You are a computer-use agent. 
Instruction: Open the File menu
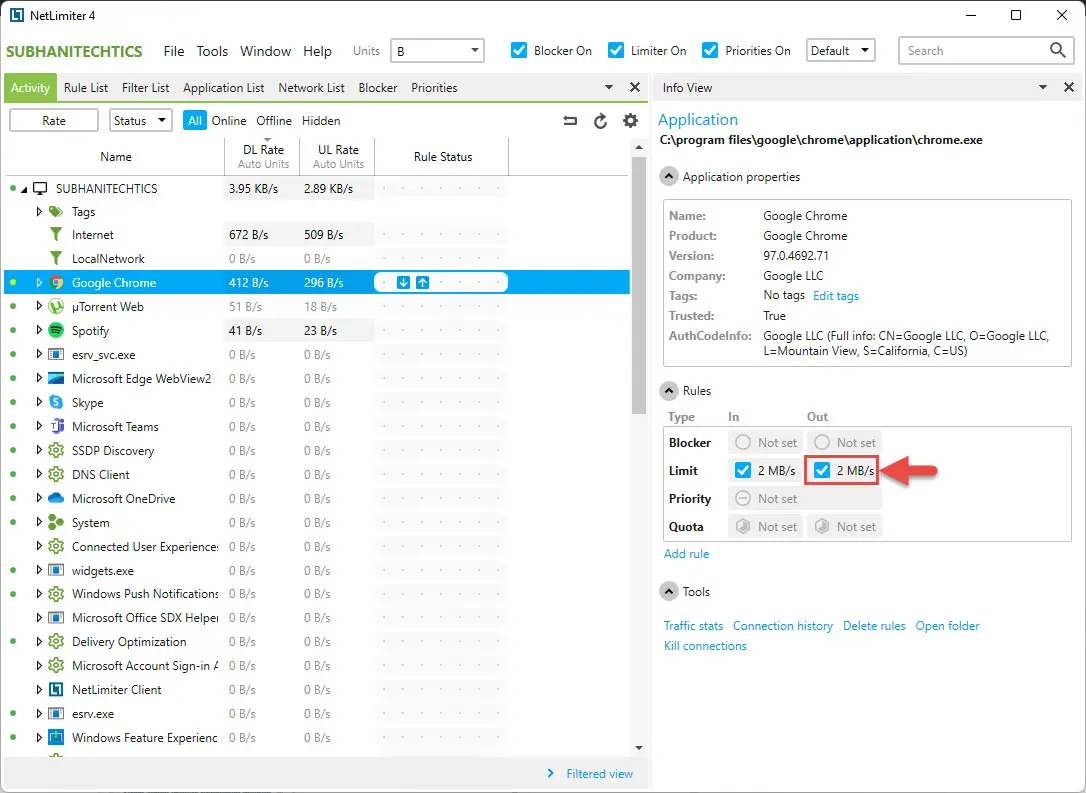click(x=174, y=51)
